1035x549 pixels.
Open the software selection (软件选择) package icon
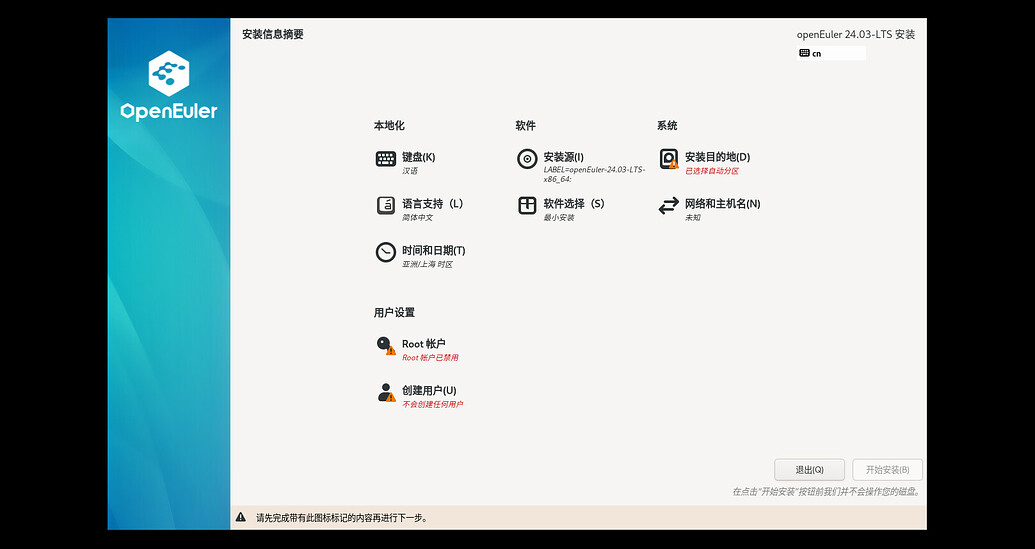(x=527, y=205)
